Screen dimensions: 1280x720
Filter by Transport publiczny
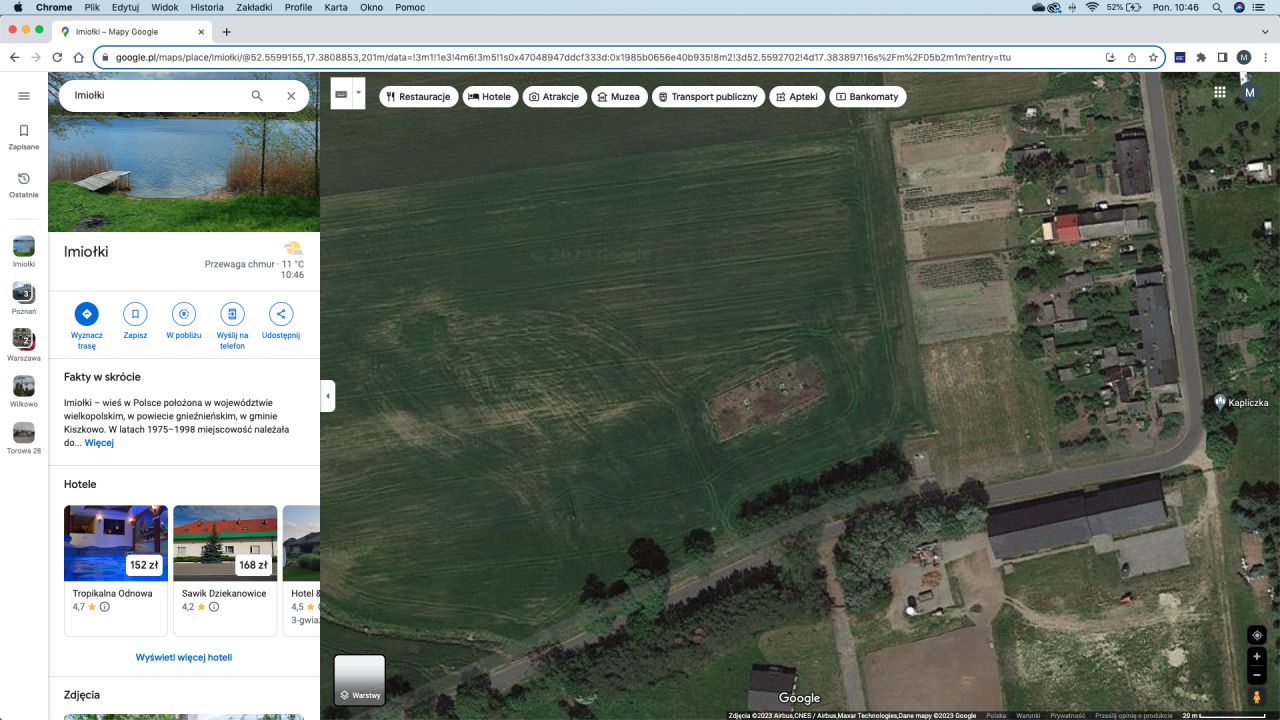tap(708, 97)
